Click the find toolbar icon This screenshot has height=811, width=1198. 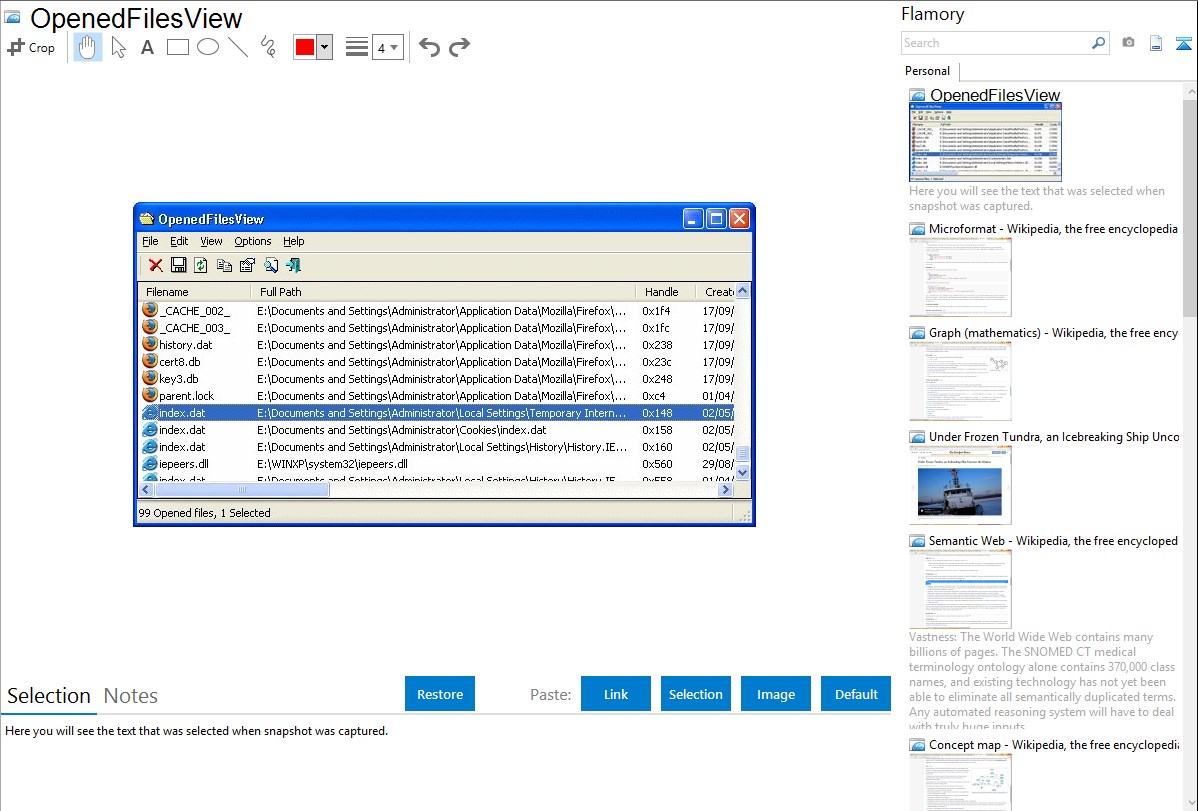point(270,265)
